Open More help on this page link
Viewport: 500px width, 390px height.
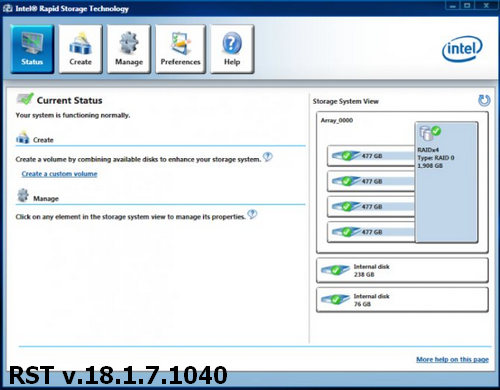(452, 359)
